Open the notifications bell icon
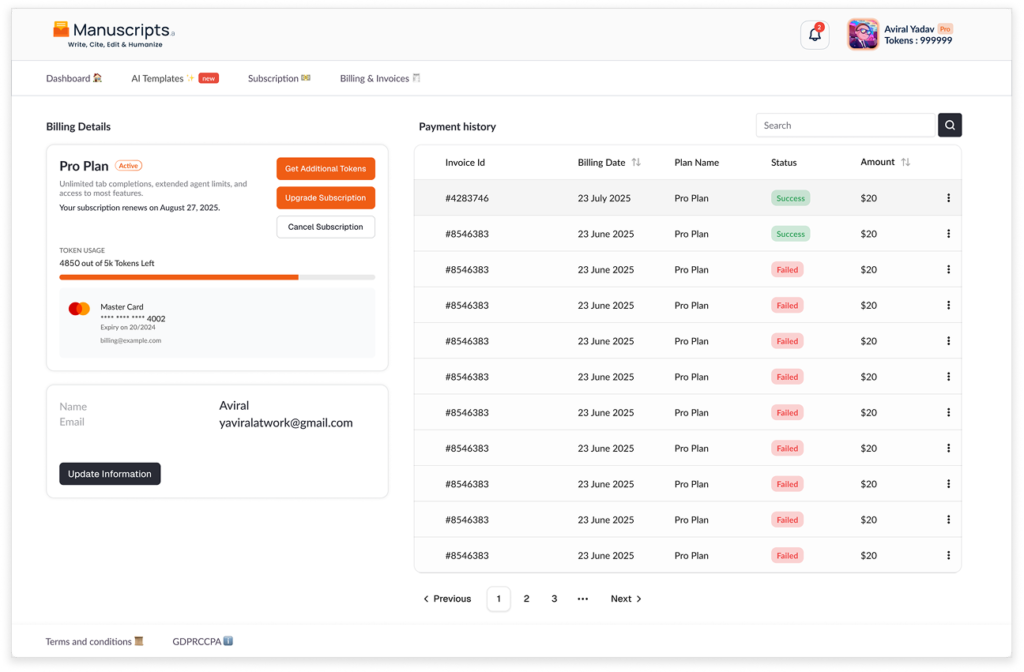 point(814,35)
